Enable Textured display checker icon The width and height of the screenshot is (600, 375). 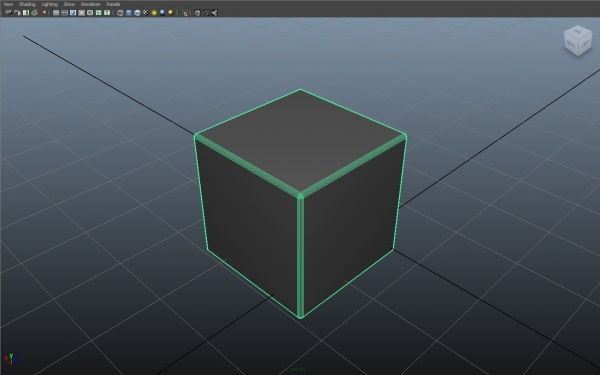tap(145, 13)
